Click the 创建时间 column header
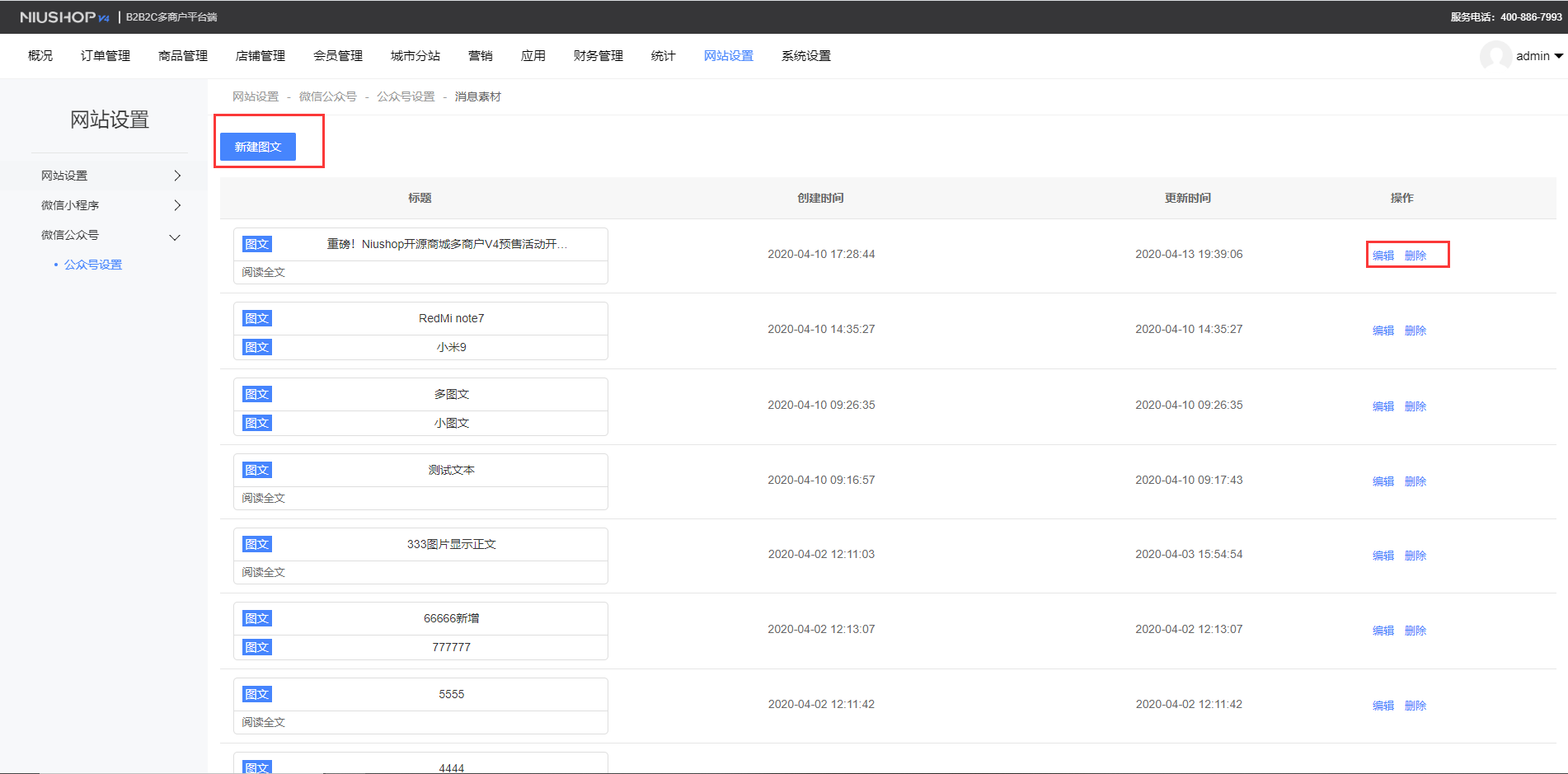Viewport: 1568px width, 774px height. pyautogui.click(x=820, y=198)
